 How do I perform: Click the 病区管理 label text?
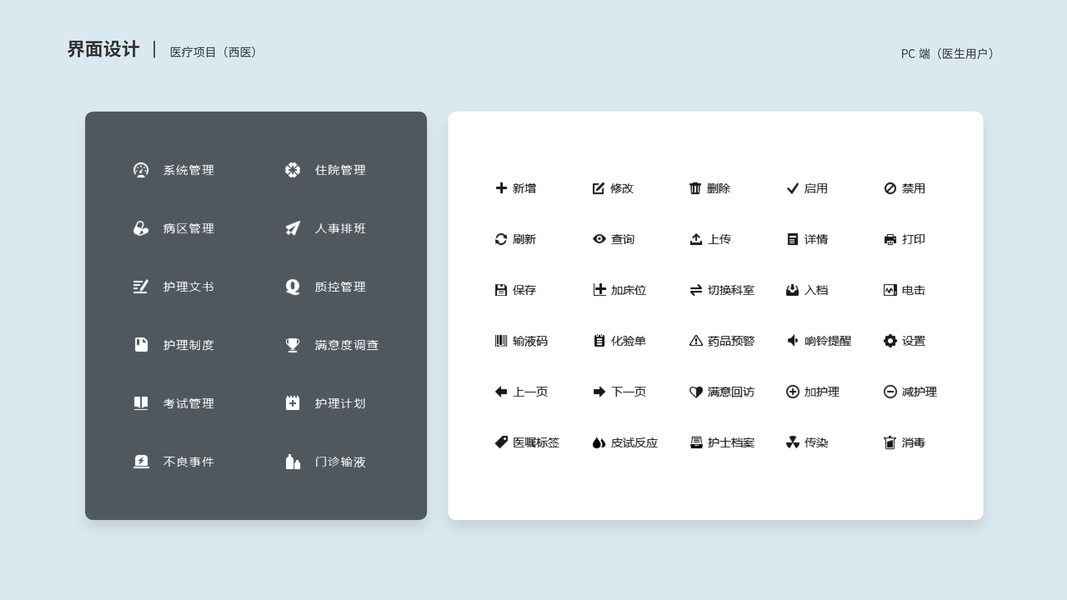188,229
